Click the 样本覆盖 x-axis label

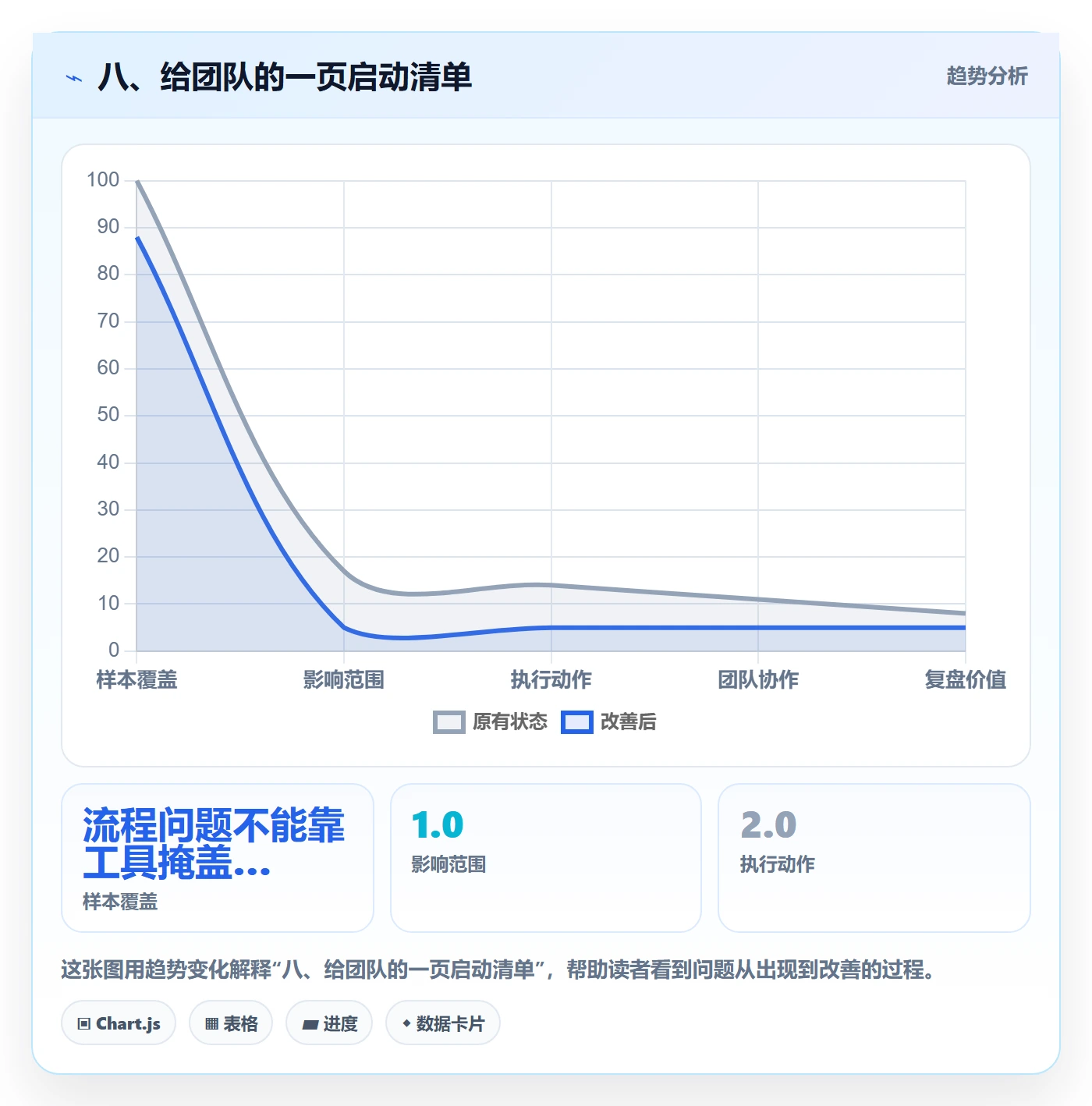[x=137, y=680]
